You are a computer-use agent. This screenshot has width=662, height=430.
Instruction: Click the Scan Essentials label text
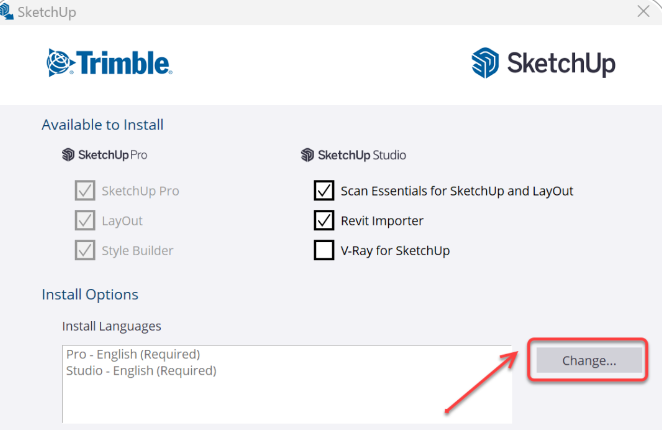(457, 191)
